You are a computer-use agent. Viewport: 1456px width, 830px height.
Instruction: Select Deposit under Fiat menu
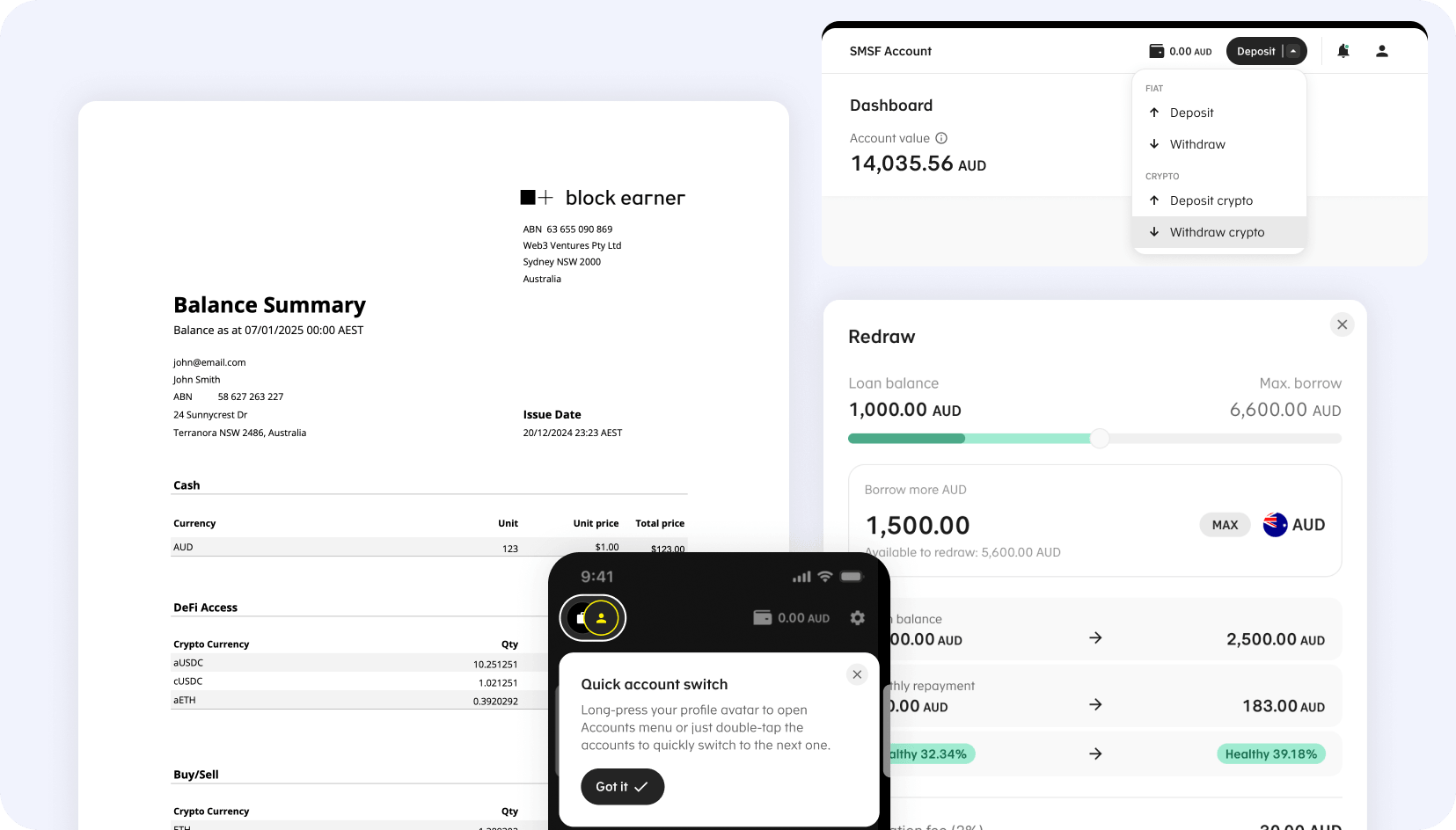click(1191, 113)
